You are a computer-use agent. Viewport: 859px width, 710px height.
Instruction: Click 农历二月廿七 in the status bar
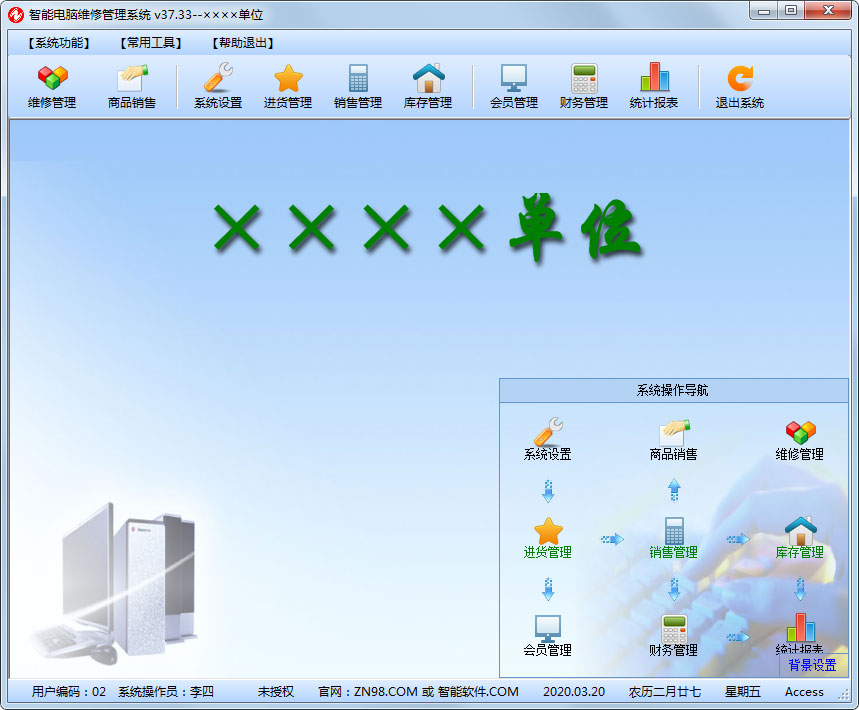tap(665, 691)
